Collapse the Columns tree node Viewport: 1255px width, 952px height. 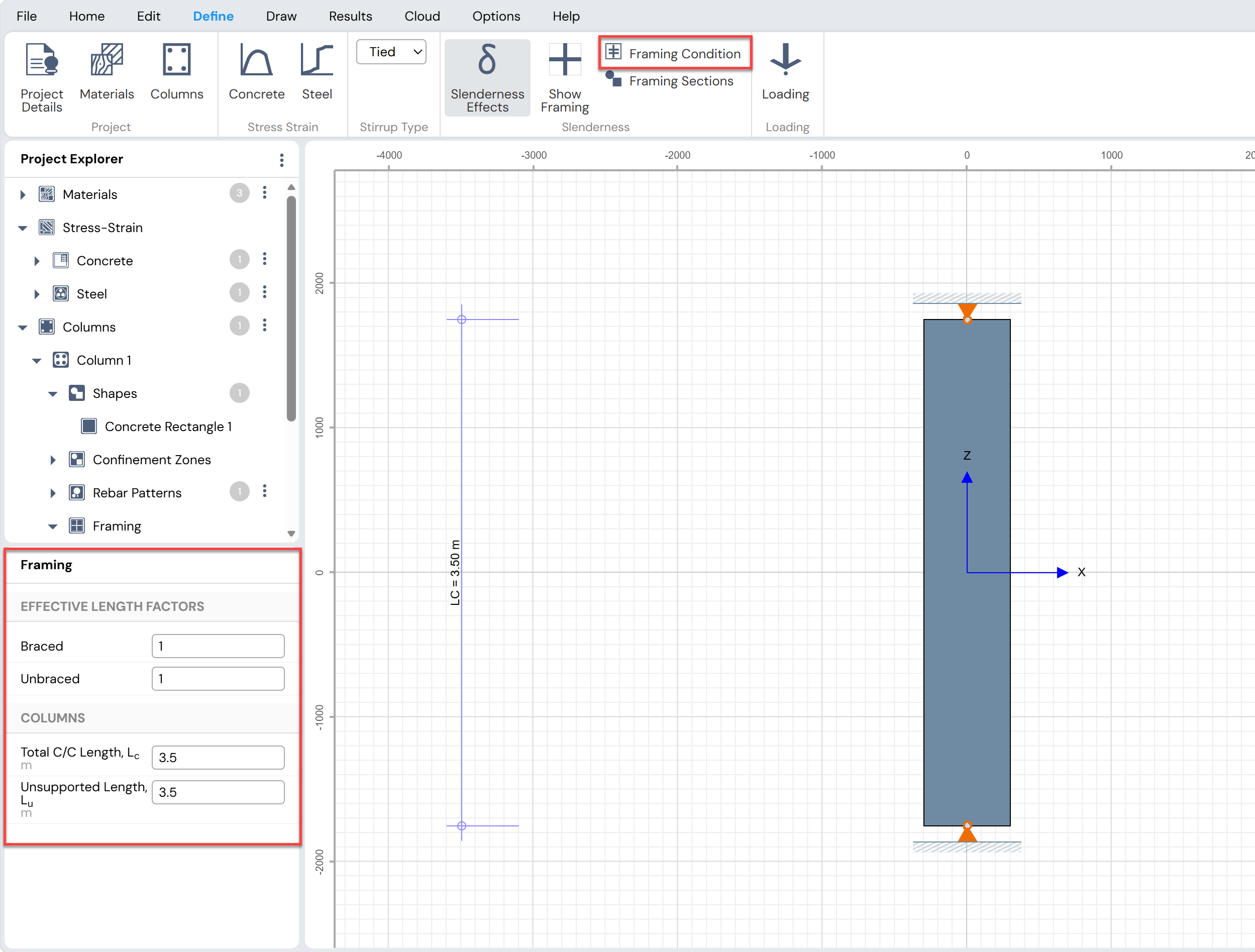[x=23, y=328]
